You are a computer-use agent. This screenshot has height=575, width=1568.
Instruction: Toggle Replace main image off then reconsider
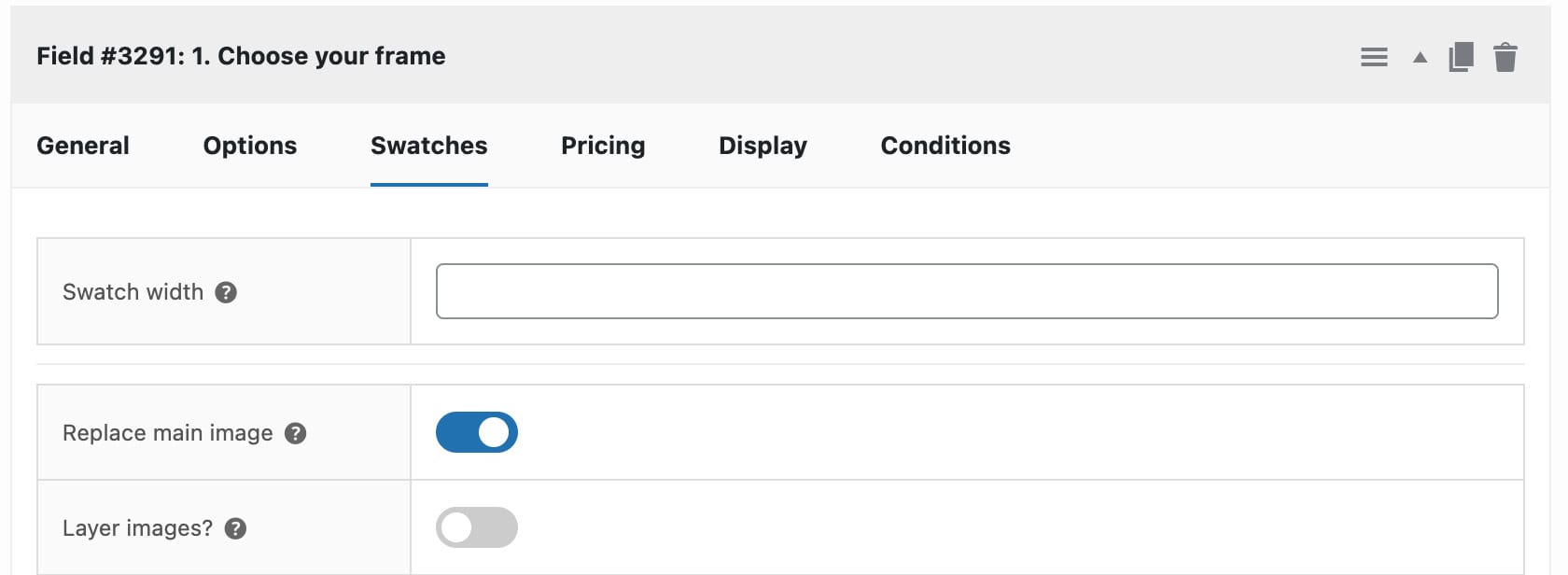(476, 431)
